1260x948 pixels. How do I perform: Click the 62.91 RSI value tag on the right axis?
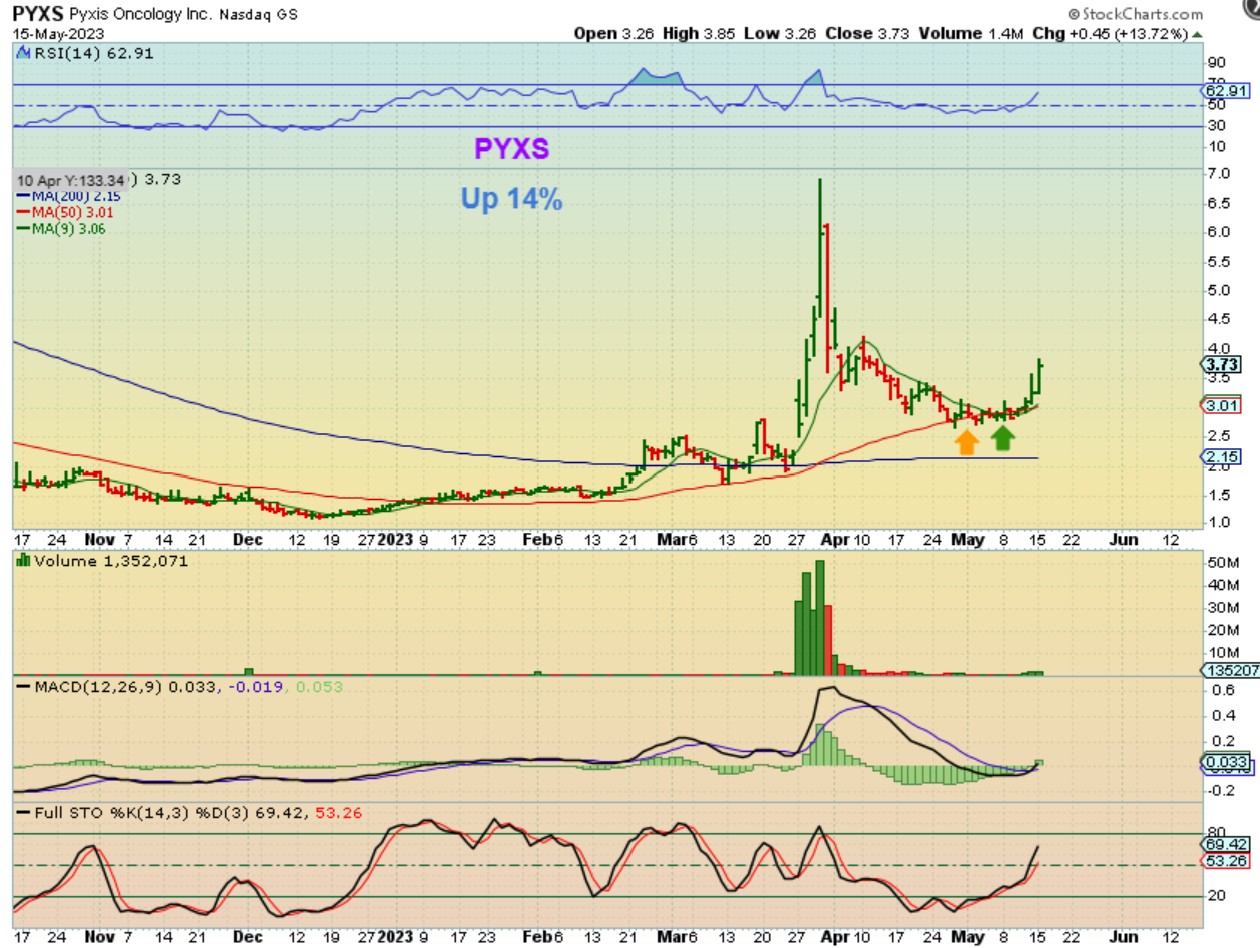(x=1224, y=90)
